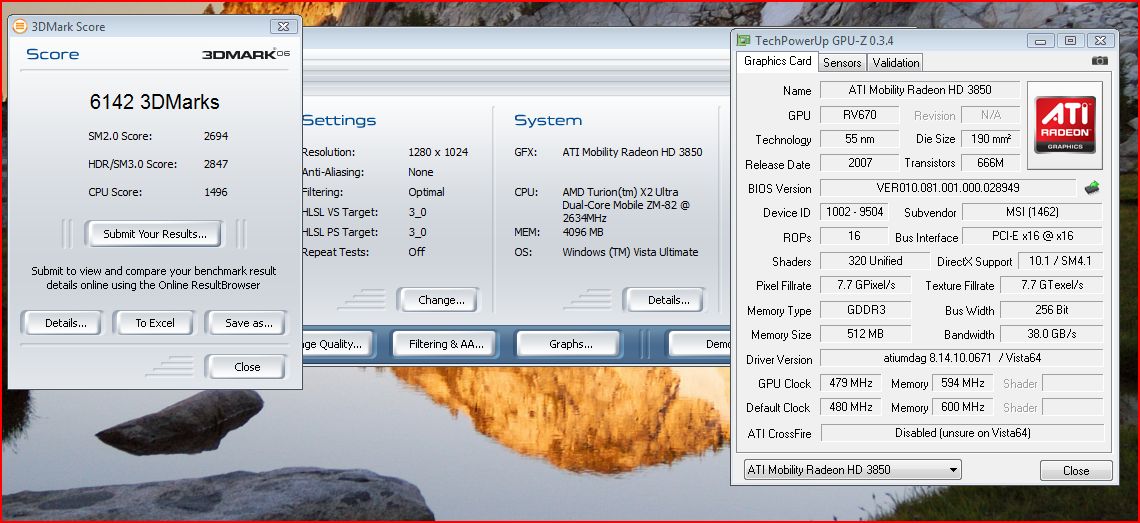The width and height of the screenshot is (1140, 523).
Task: Close the GPU-Z window with title X
Action: pos(1102,40)
